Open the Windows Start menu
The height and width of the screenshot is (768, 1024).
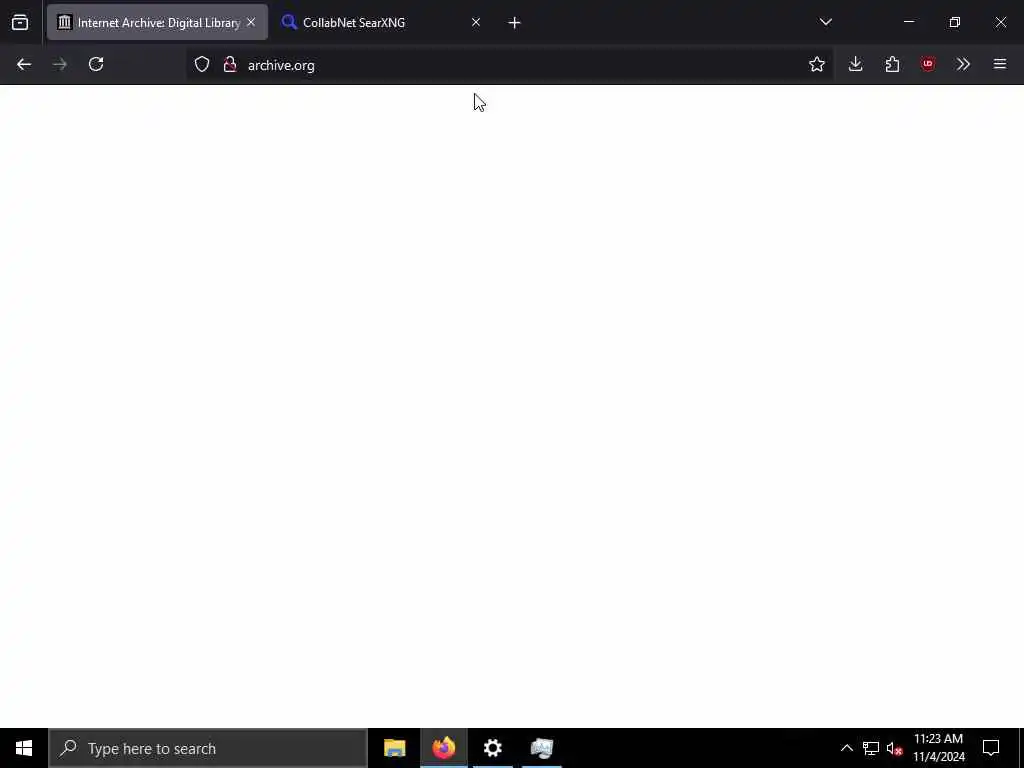click(24, 748)
